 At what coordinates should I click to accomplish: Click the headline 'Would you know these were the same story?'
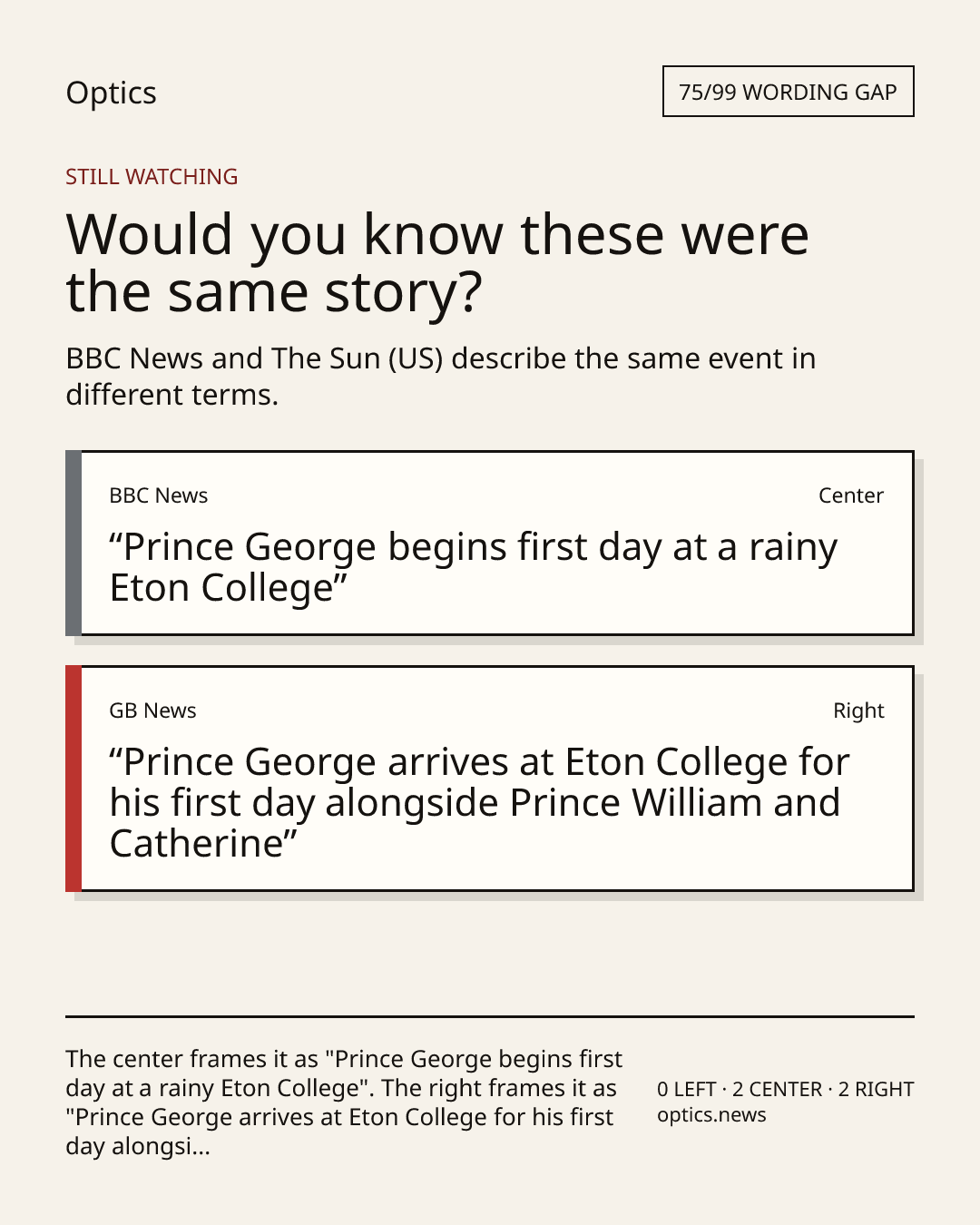tap(437, 262)
